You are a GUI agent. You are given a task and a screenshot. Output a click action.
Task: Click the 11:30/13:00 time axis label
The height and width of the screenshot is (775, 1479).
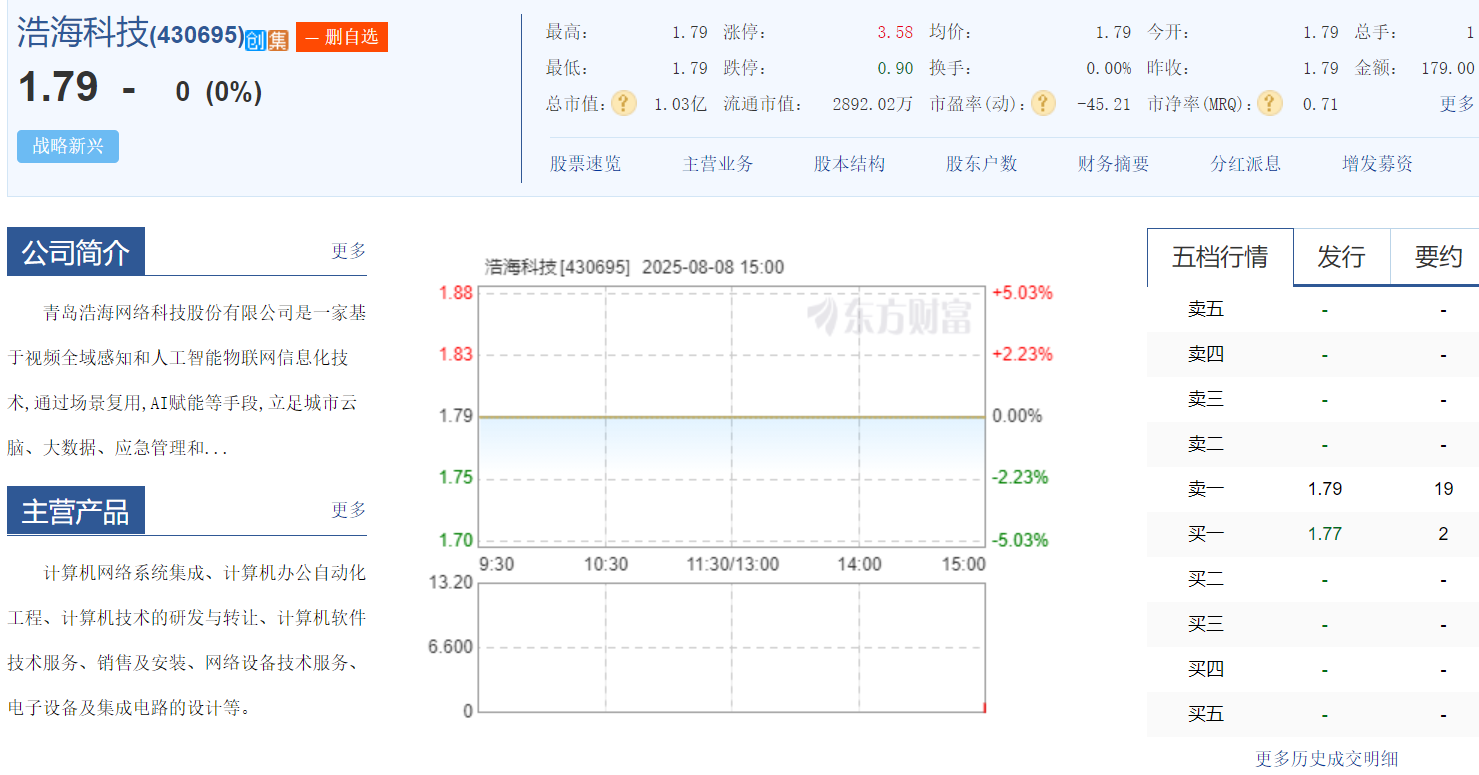(x=732, y=564)
